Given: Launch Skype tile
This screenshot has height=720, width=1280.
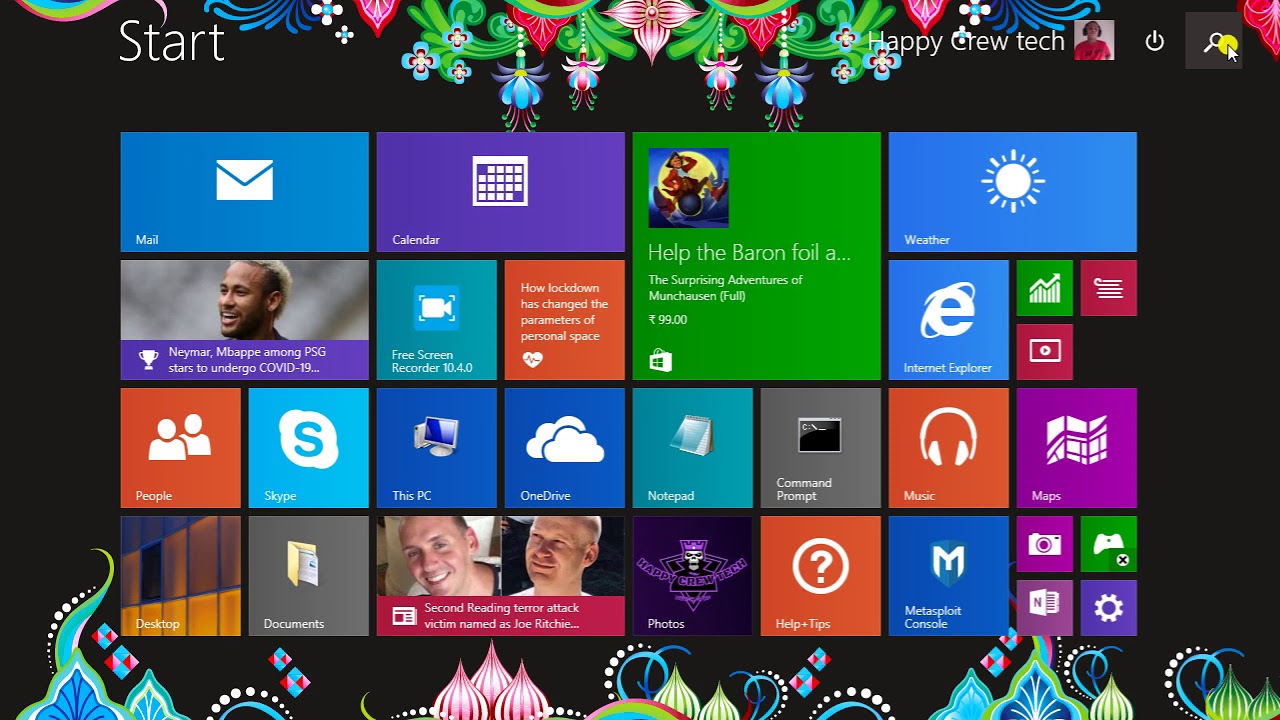Looking at the screenshot, I should 308,448.
